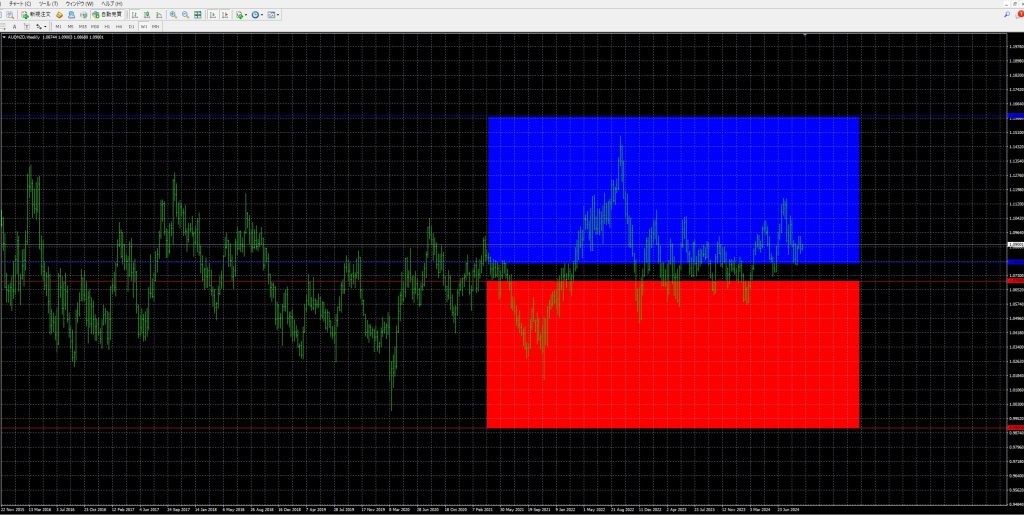Toggle the chart auto scroll icon
Viewport: 1024px width, 515px height.
213,15
